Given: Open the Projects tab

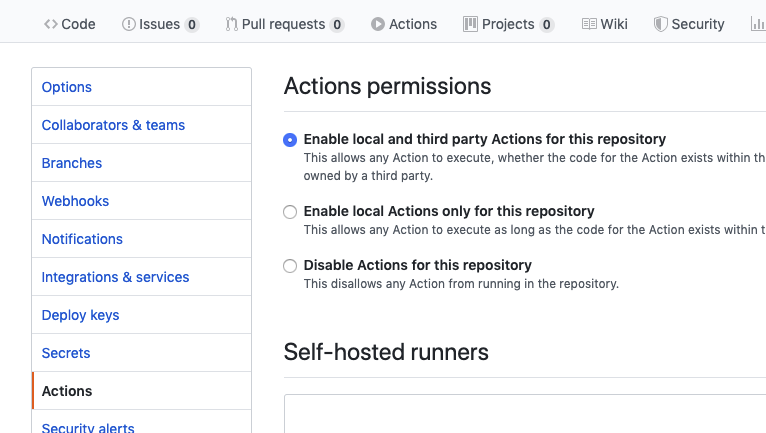Looking at the screenshot, I should [x=509, y=24].
